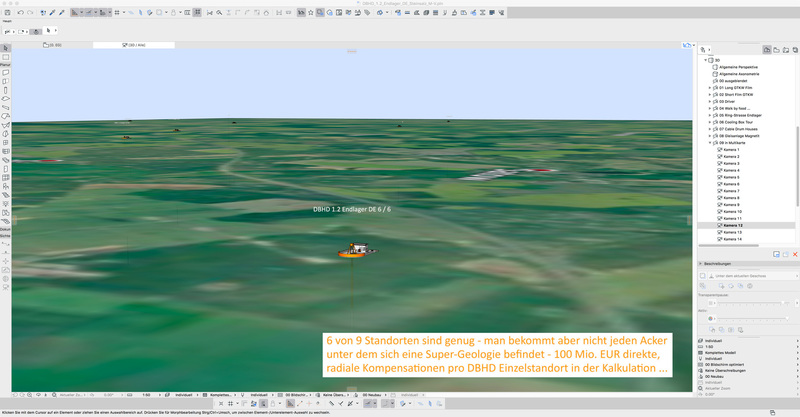
Task: Select the Arrow tool in the toolbox
Action: (x=6, y=48)
